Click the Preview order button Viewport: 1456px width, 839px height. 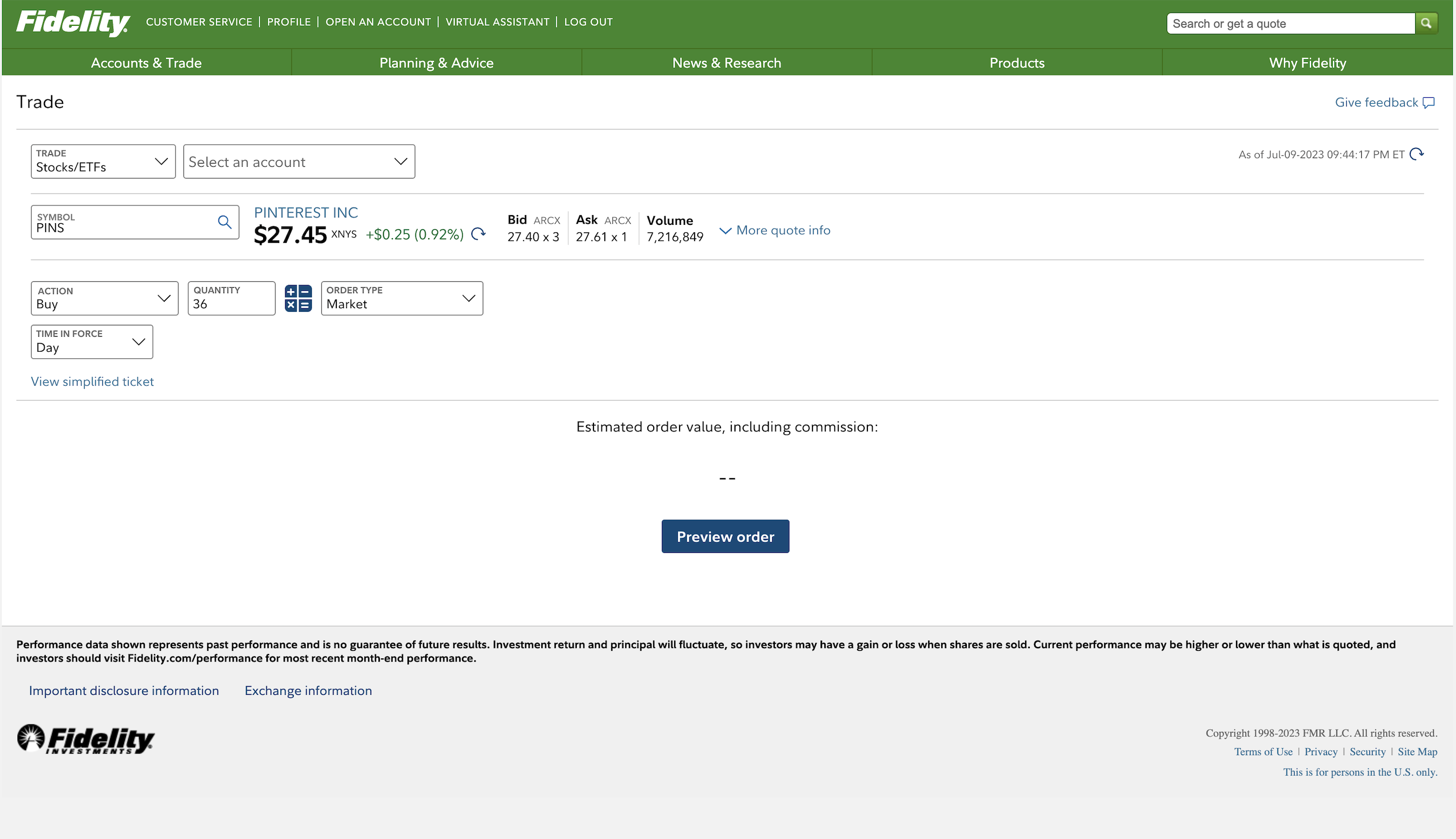coord(725,536)
